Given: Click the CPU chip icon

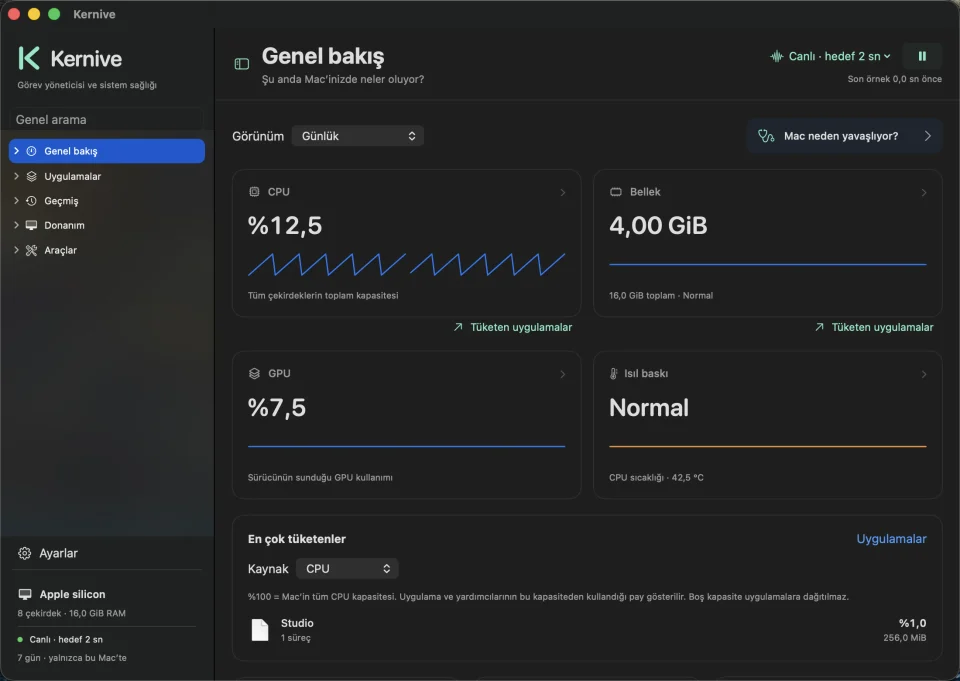Looking at the screenshot, I should point(254,192).
